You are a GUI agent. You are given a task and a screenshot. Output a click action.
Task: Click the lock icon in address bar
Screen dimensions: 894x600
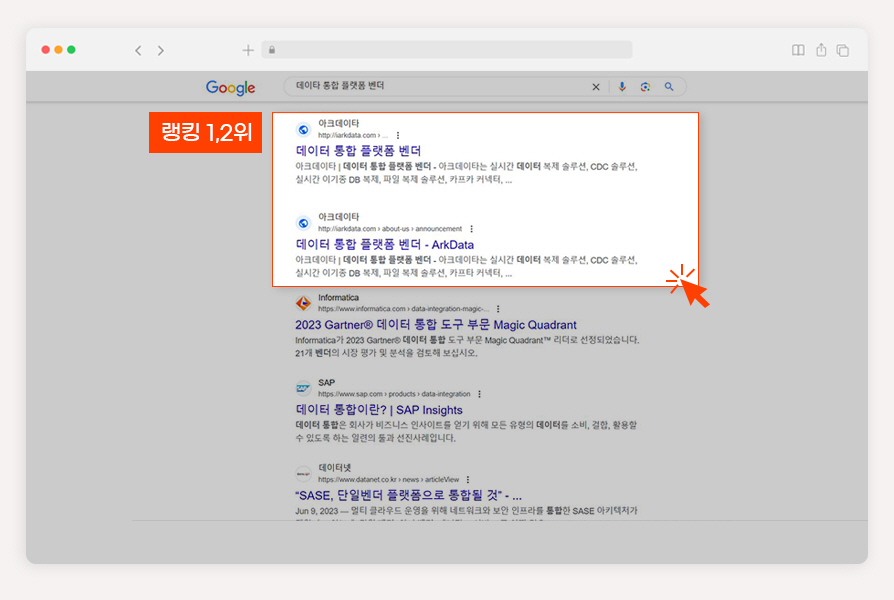(272, 50)
